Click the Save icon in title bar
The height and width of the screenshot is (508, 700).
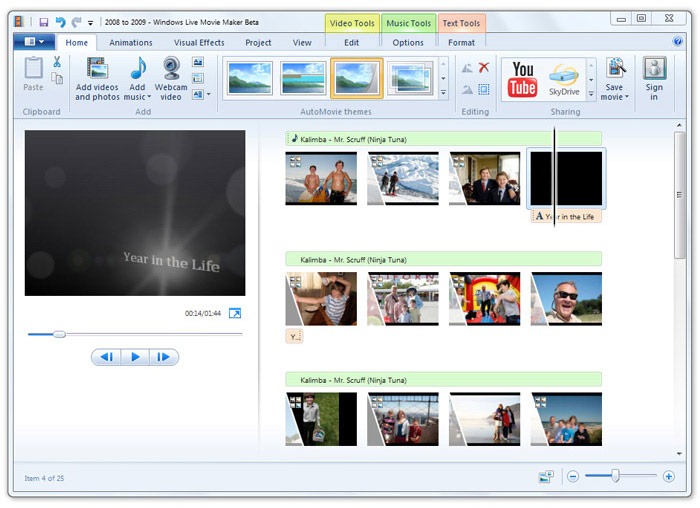click(44, 22)
